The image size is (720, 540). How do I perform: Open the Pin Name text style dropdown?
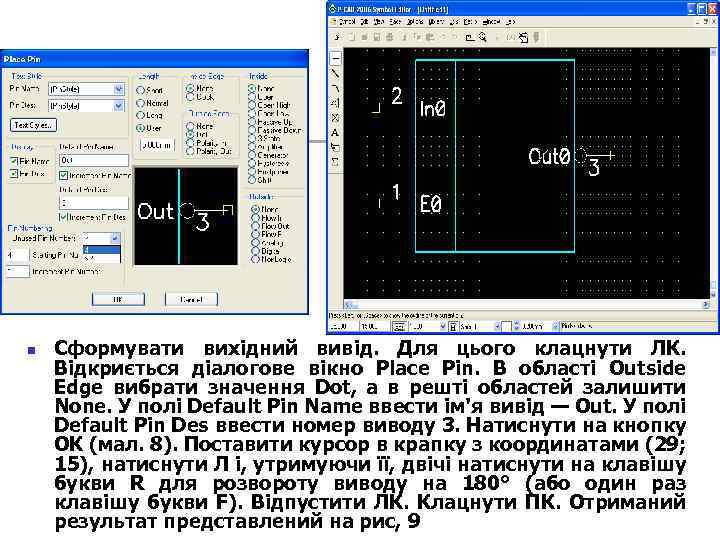pyautogui.click(x=118, y=89)
